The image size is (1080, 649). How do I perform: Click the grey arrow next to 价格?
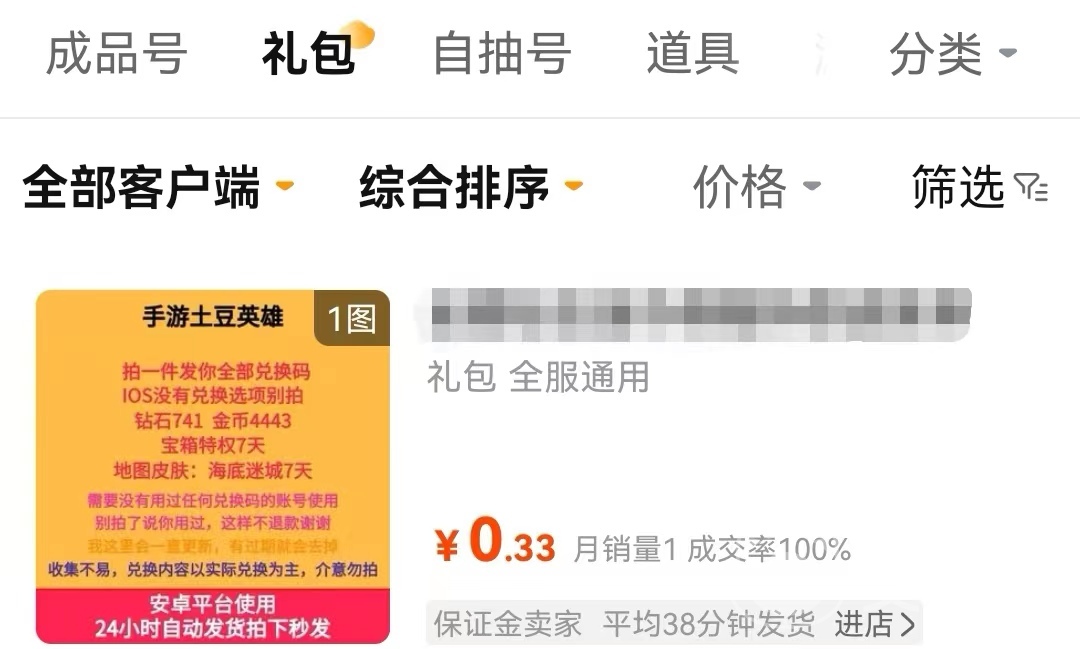812,185
